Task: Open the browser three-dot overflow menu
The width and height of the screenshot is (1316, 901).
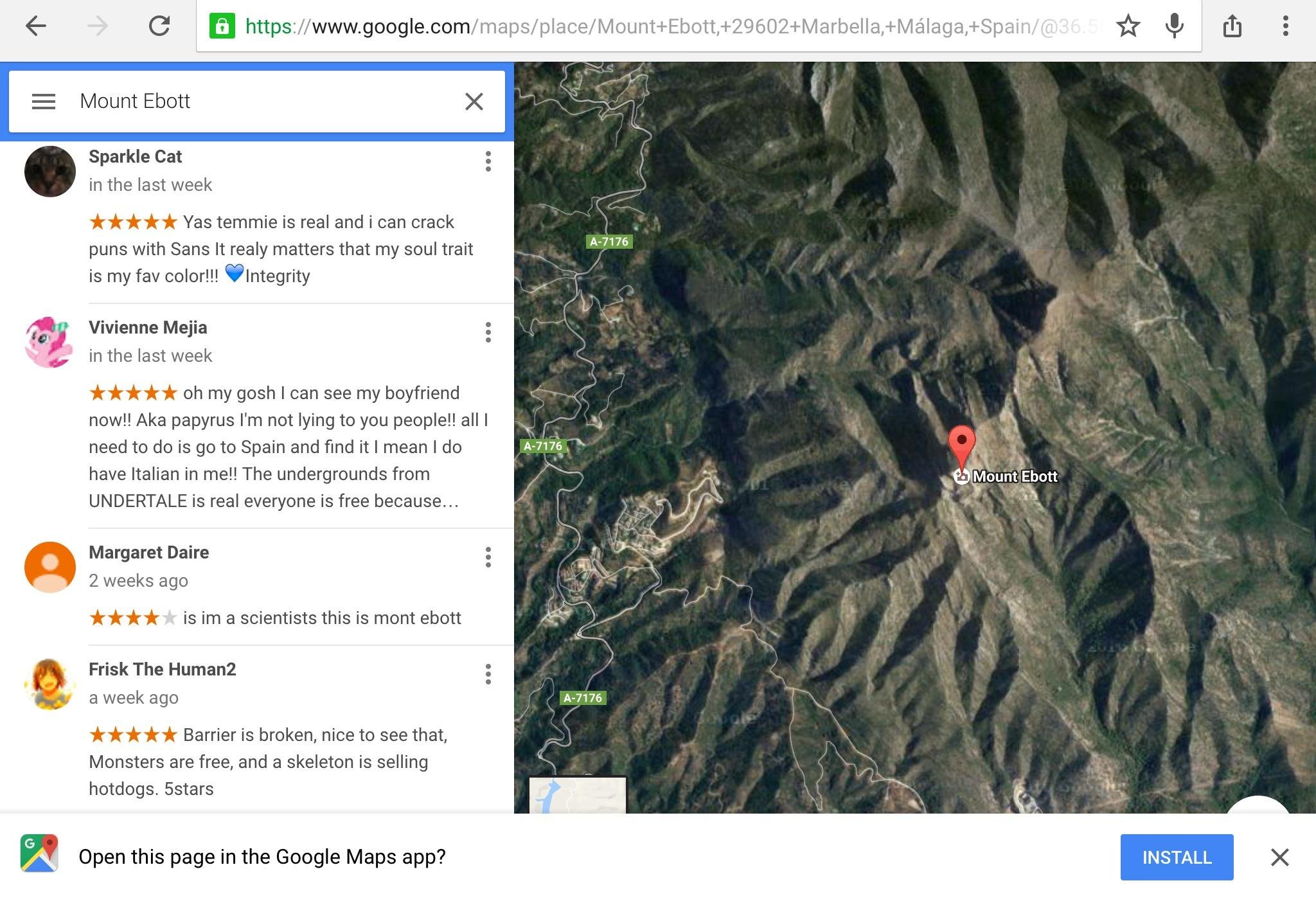Action: [x=1285, y=26]
